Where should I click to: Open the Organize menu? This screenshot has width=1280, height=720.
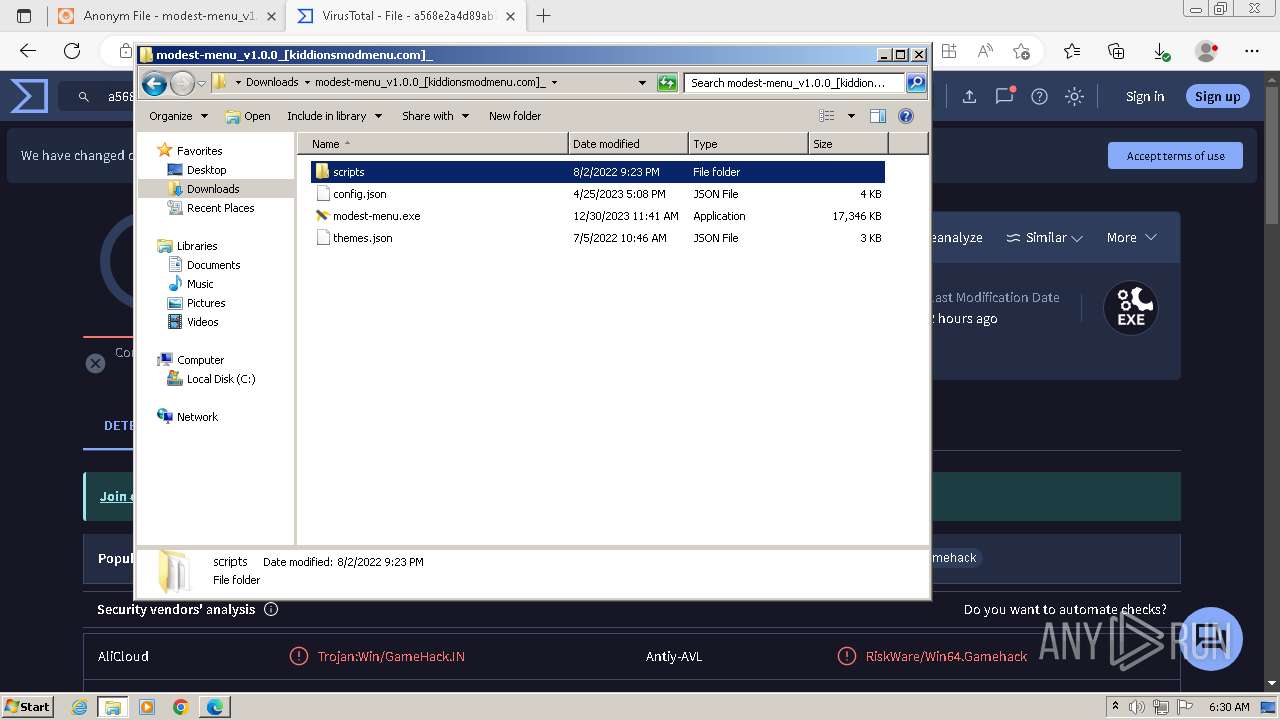[178, 116]
